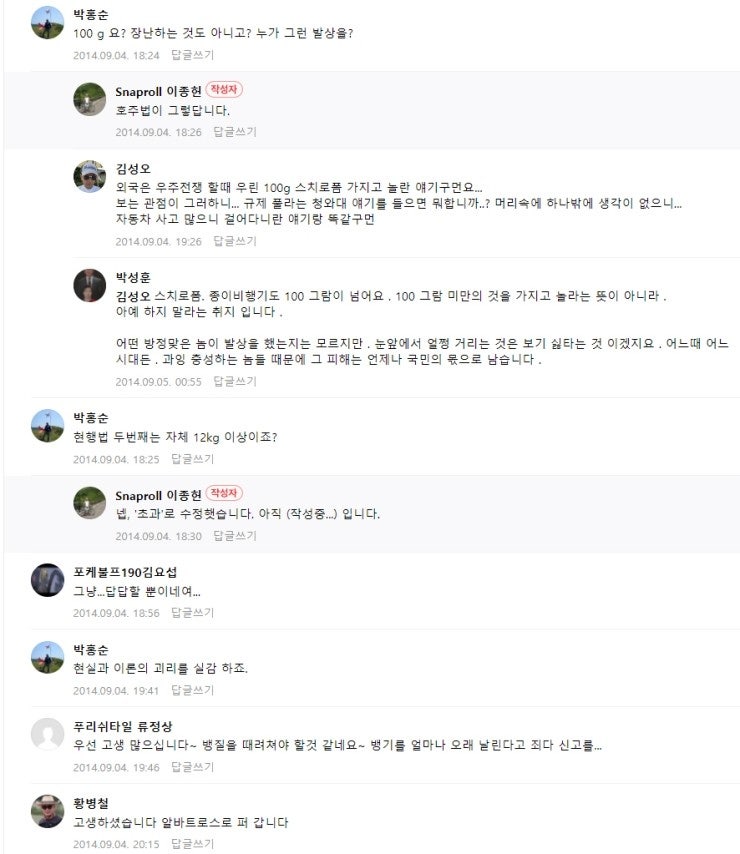The image size is (740, 854).
Task: Click 푸리쉬타일 류정상's default avatar
Action: point(47,734)
